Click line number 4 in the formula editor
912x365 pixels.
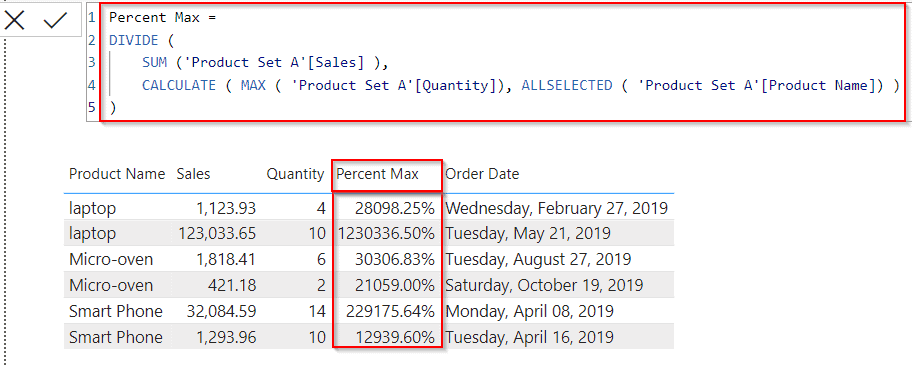pos(92,85)
